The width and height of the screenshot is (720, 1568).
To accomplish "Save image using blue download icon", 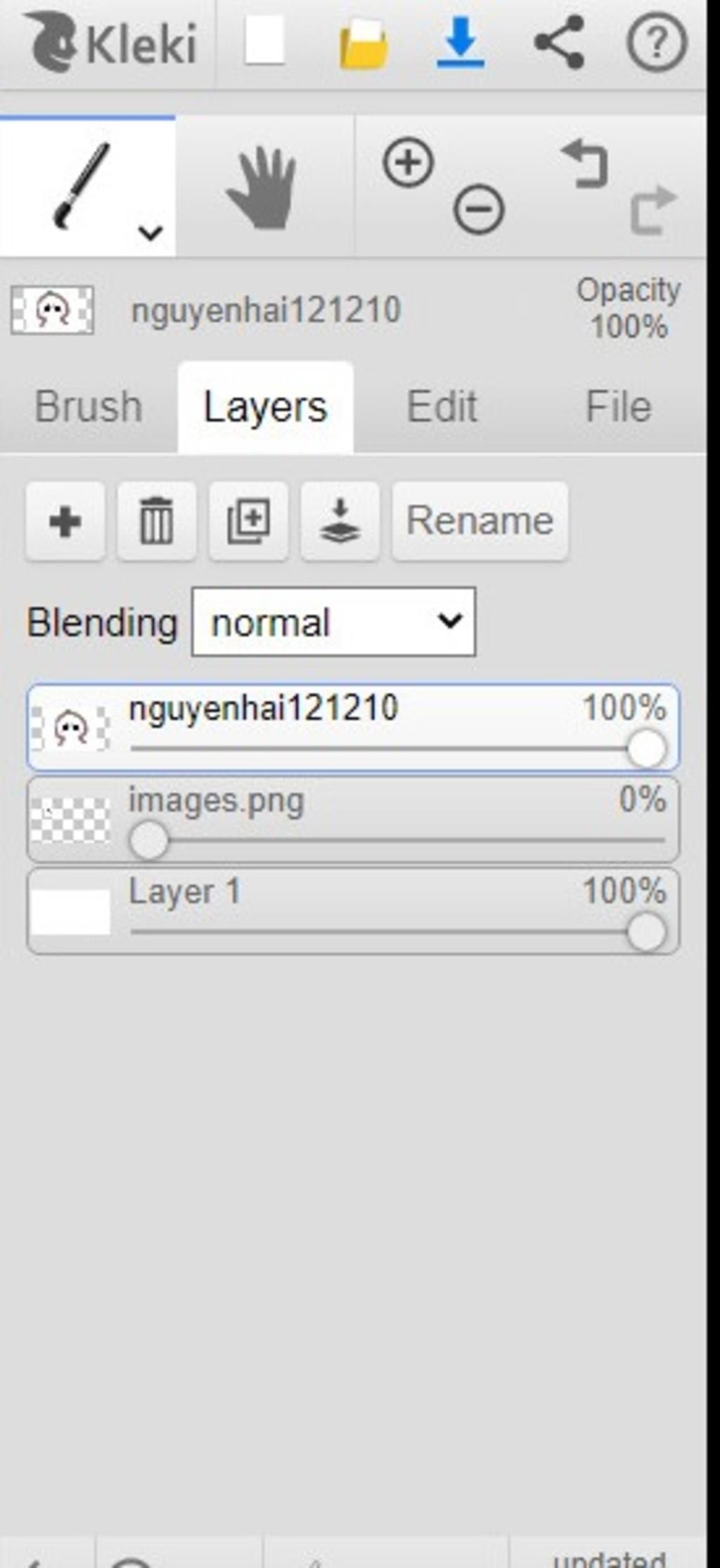I will tap(461, 43).
